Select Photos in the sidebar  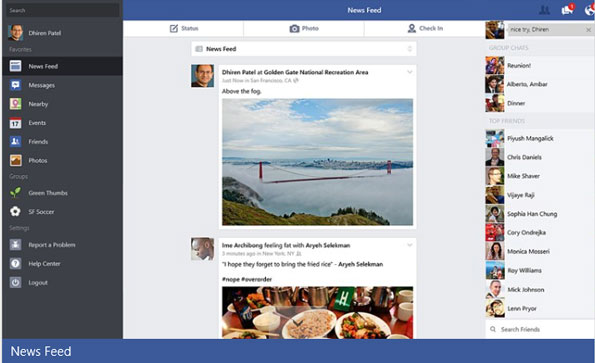point(62,160)
